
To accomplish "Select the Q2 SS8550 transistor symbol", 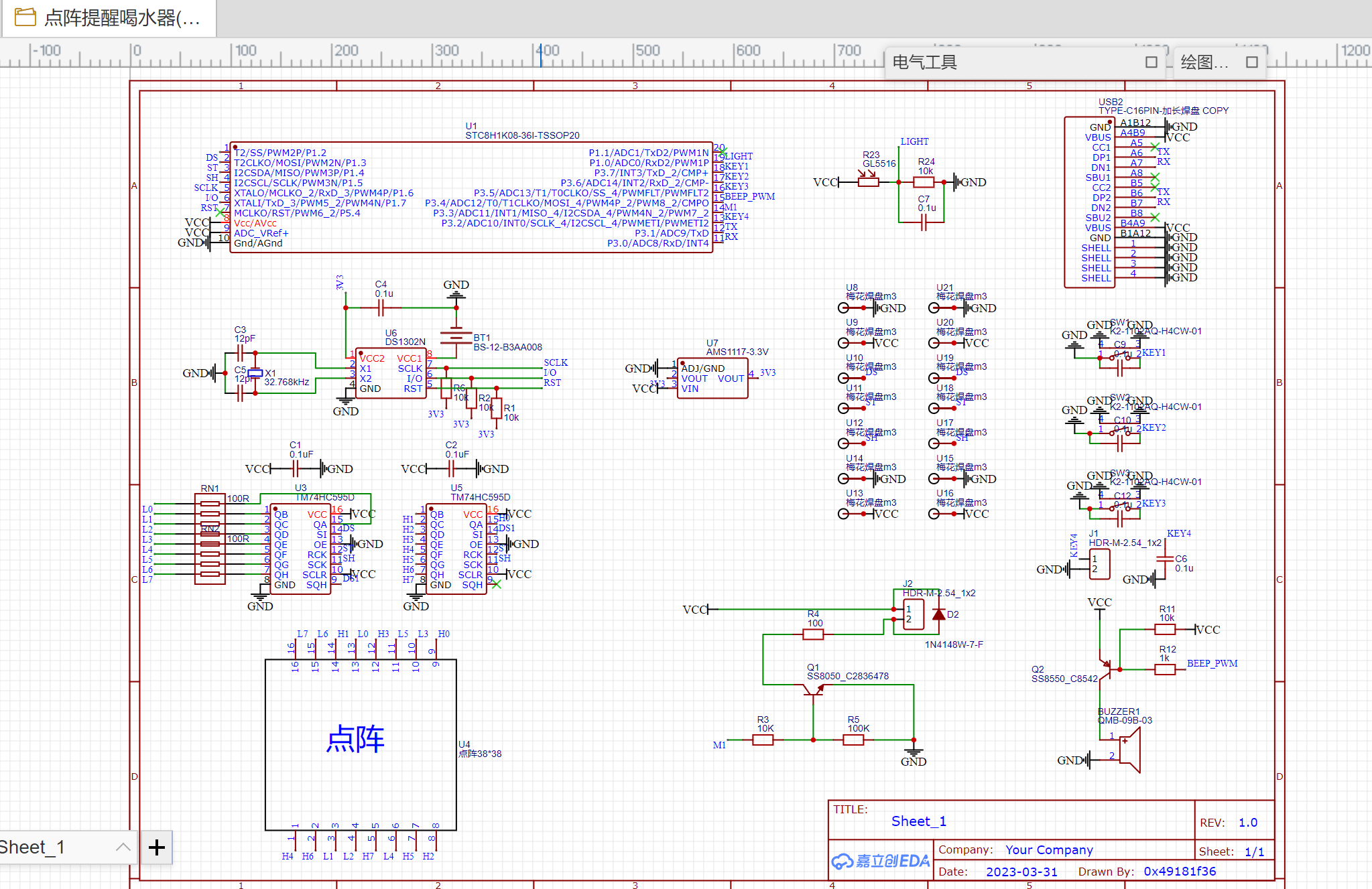I will [x=1107, y=668].
